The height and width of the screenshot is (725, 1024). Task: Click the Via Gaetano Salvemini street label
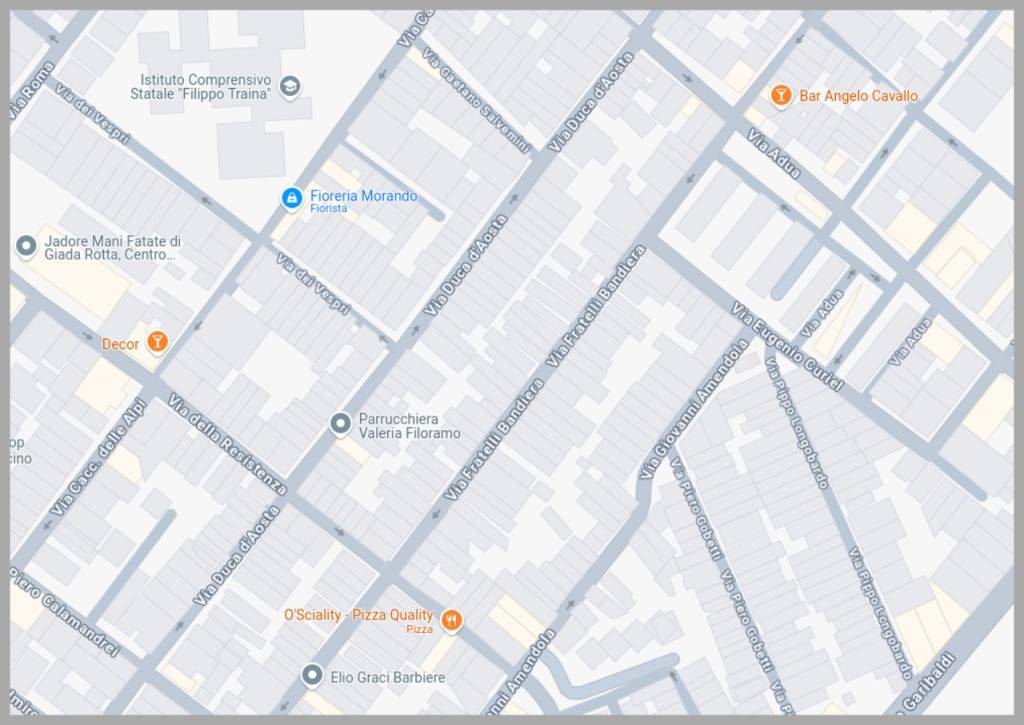476,101
